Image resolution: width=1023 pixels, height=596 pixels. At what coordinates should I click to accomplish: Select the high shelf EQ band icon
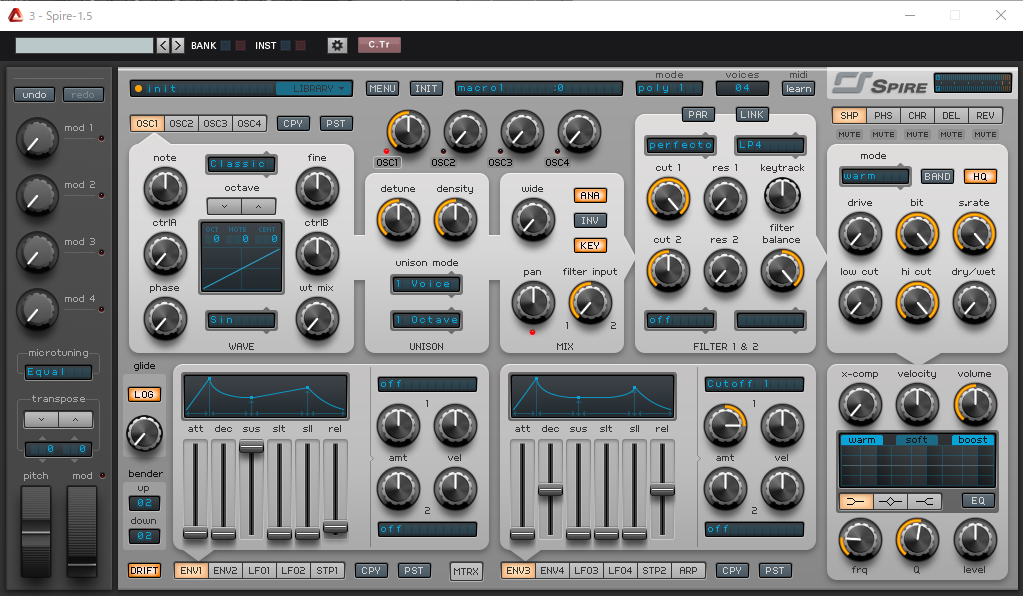click(924, 501)
